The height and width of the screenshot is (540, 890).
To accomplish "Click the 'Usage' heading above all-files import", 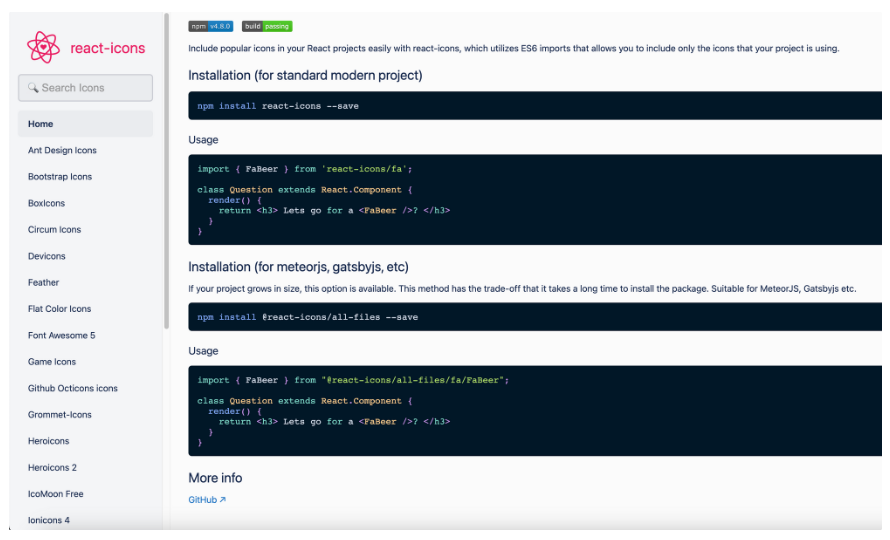I will click(203, 351).
